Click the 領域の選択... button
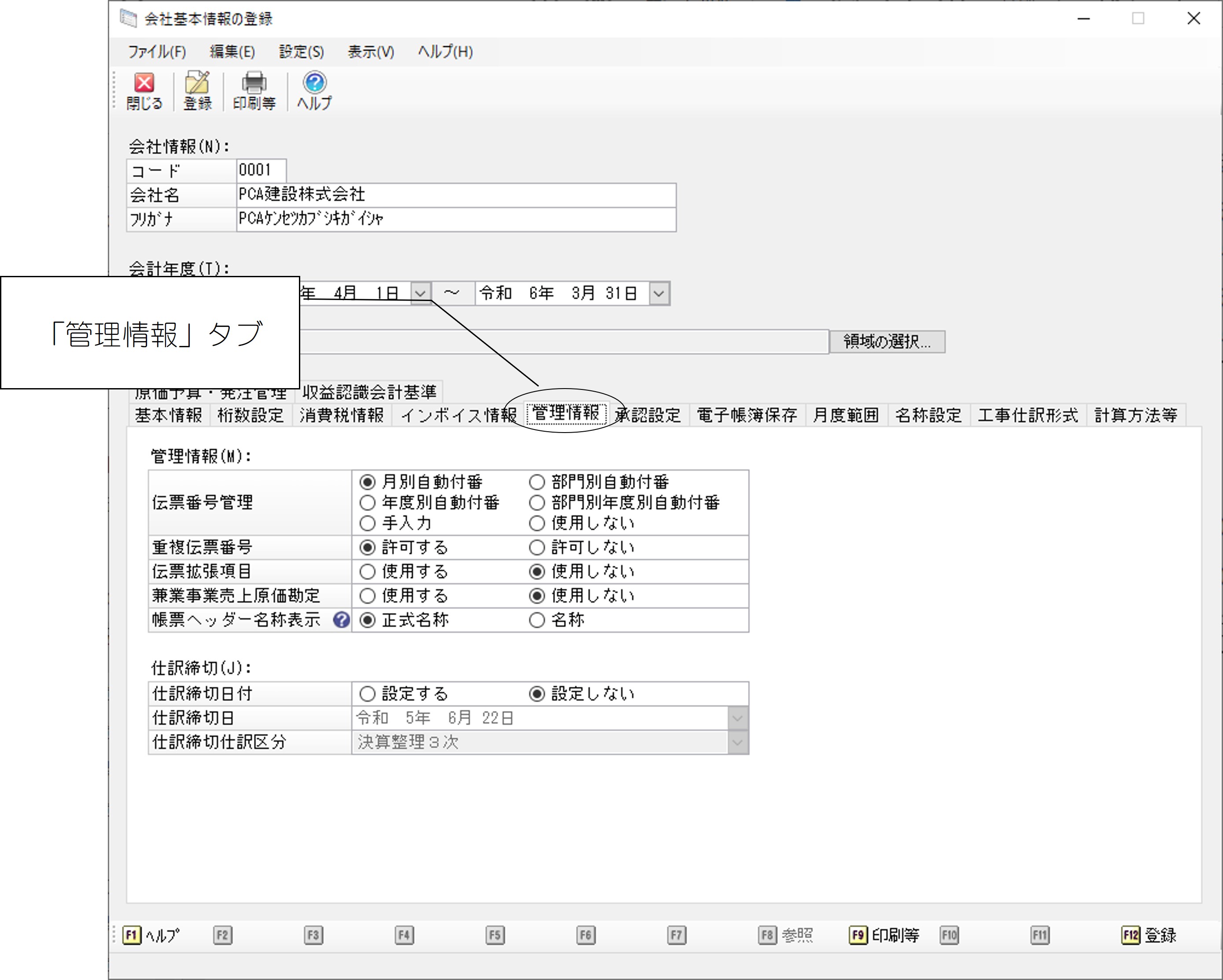This screenshot has height=980, width=1223. (x=887, y=341)
